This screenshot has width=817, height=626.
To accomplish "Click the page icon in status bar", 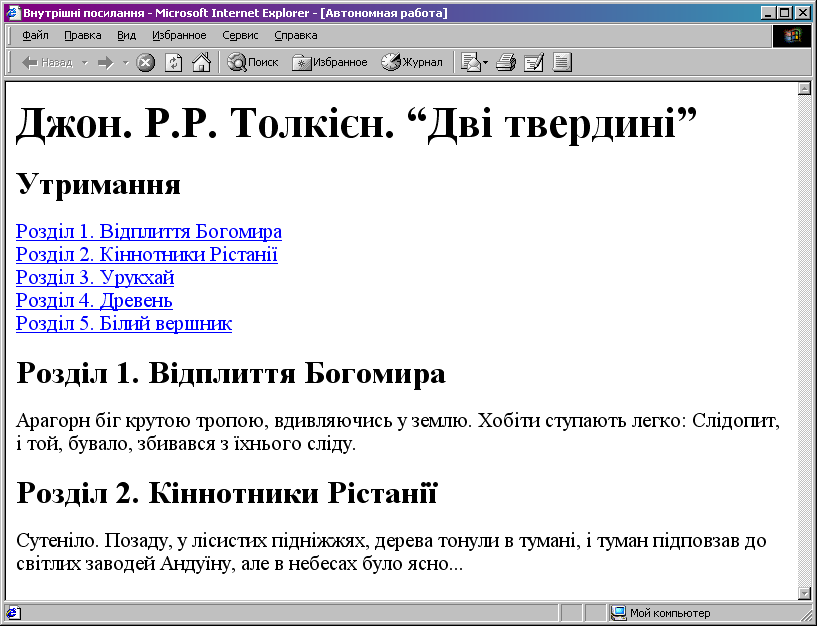I will [x=13, y=613].
